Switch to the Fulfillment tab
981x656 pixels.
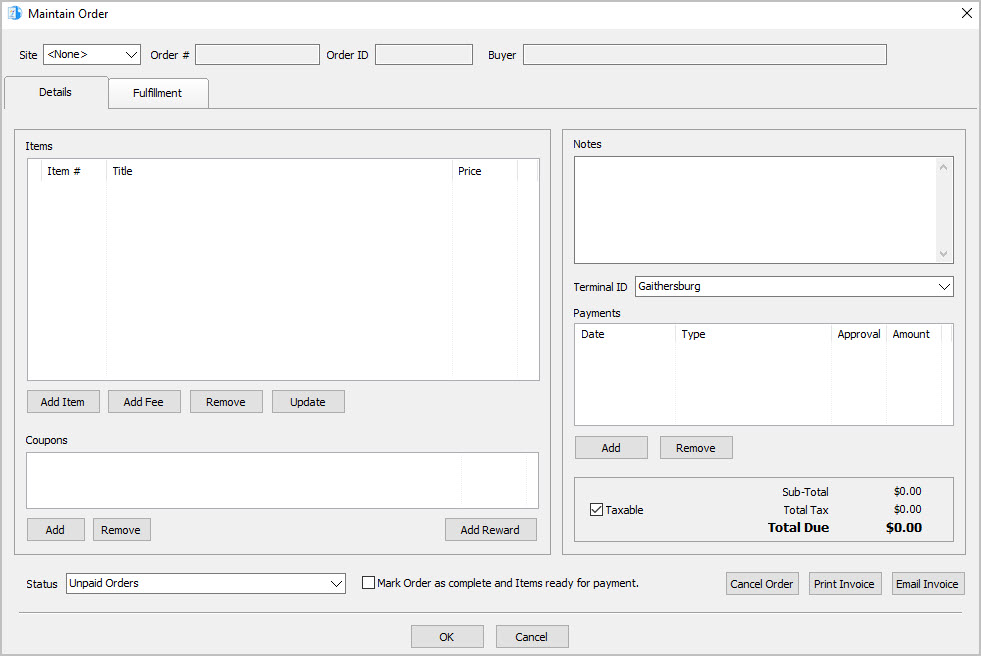[x=158, y=93]
